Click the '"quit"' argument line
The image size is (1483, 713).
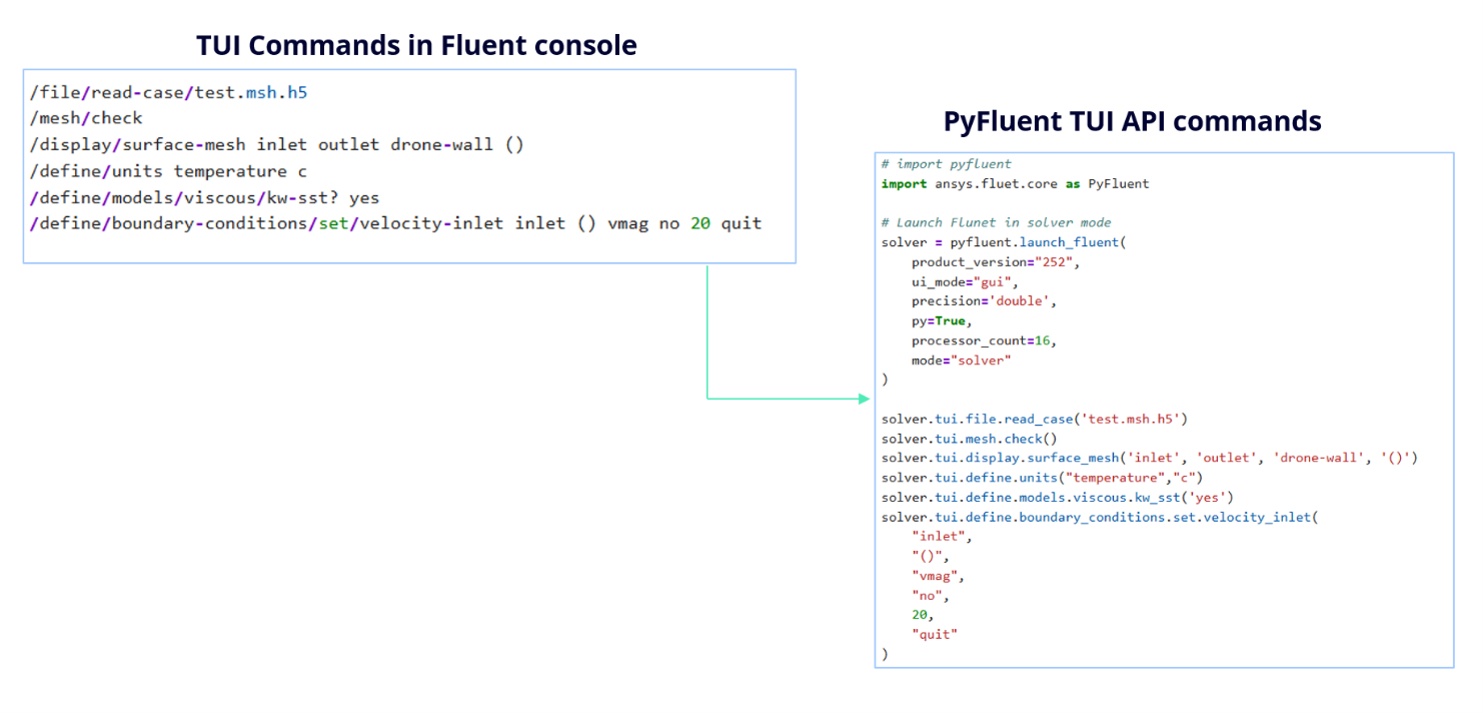pyautogui.click(x=934, y=634)
